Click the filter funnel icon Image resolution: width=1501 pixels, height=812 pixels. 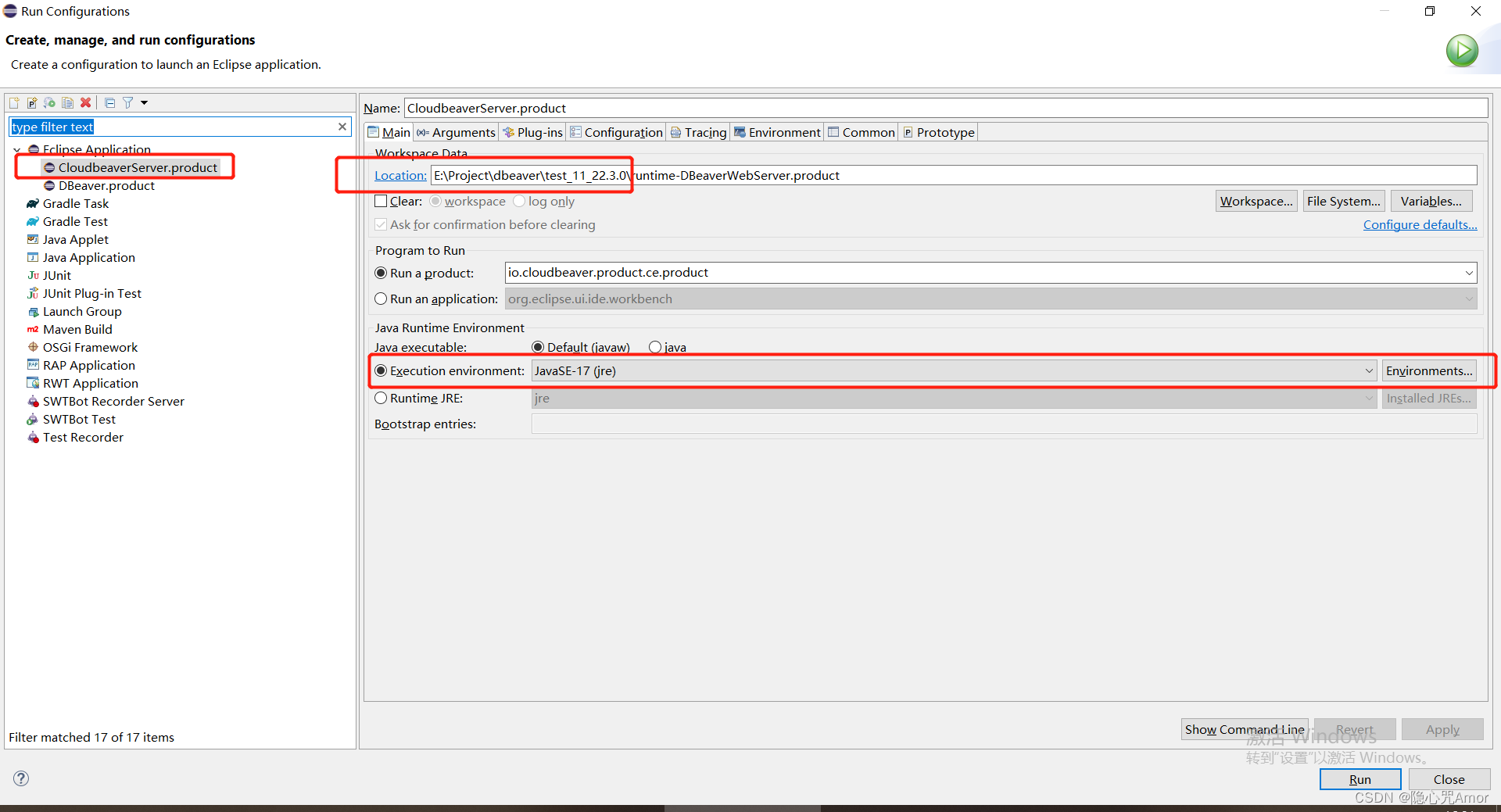(127, 102)
